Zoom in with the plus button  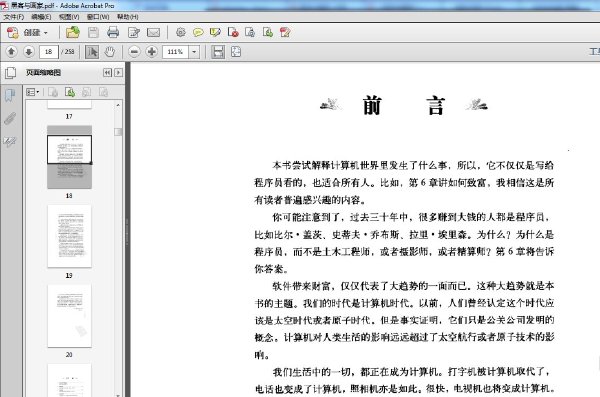point(152,52)
